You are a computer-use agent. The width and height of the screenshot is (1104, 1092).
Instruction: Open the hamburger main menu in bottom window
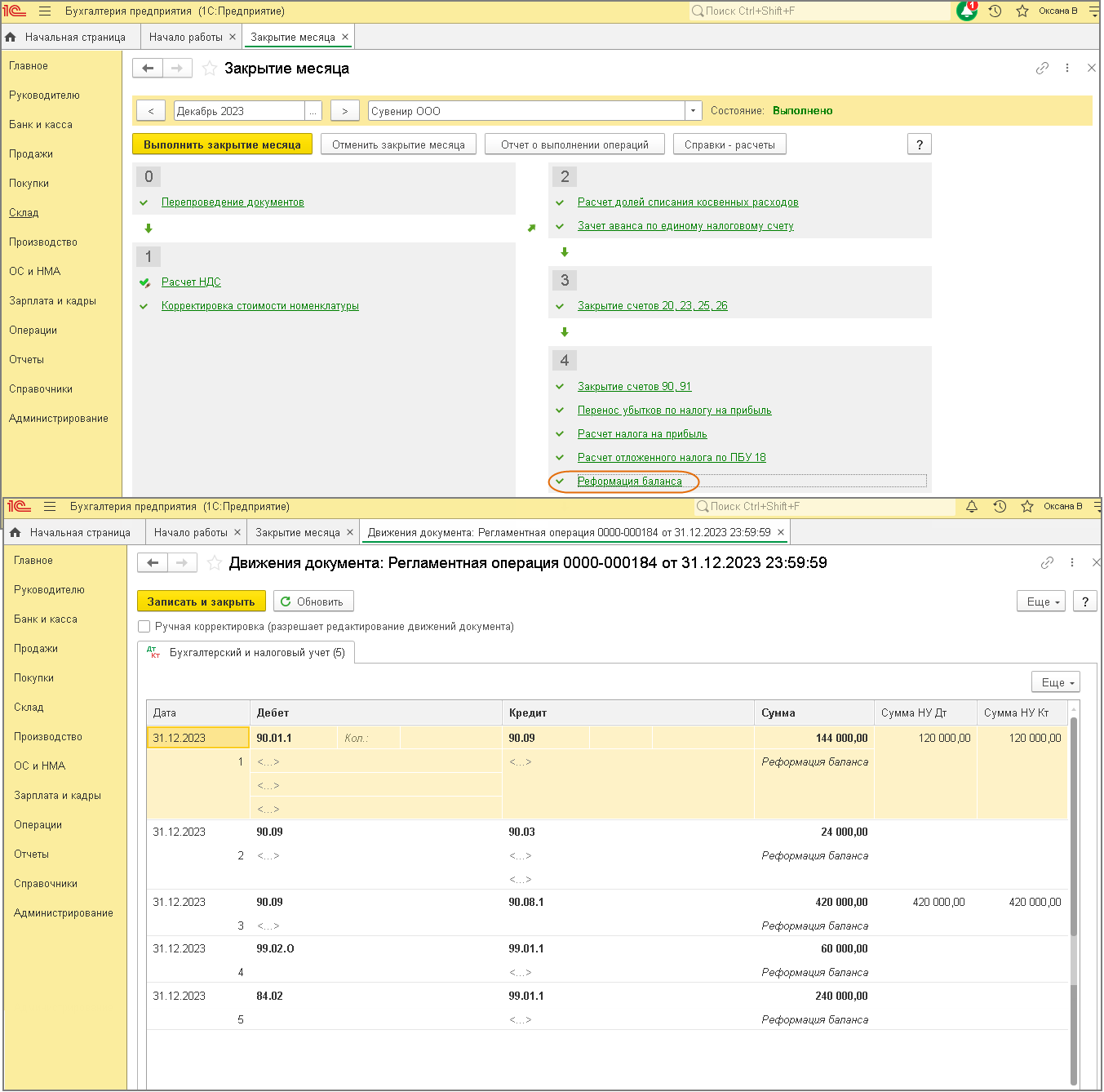pyautogui.click(x=49, y=507)
